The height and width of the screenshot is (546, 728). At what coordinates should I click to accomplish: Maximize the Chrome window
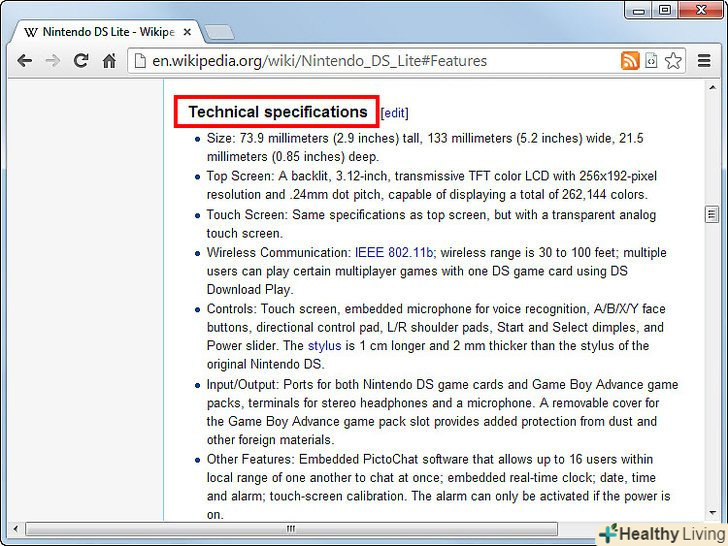(665, 10)
